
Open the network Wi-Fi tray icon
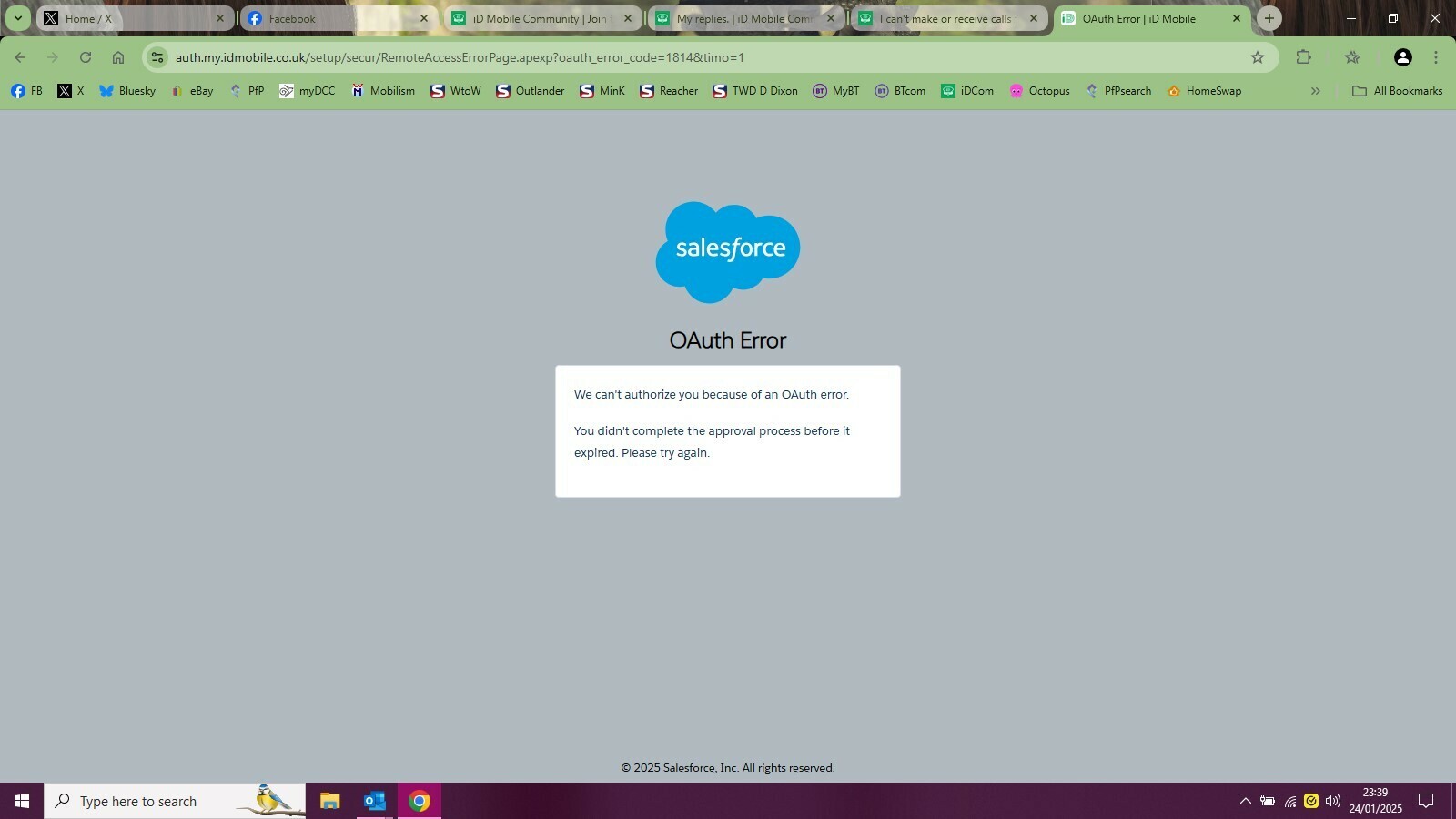pos(1289,801)
